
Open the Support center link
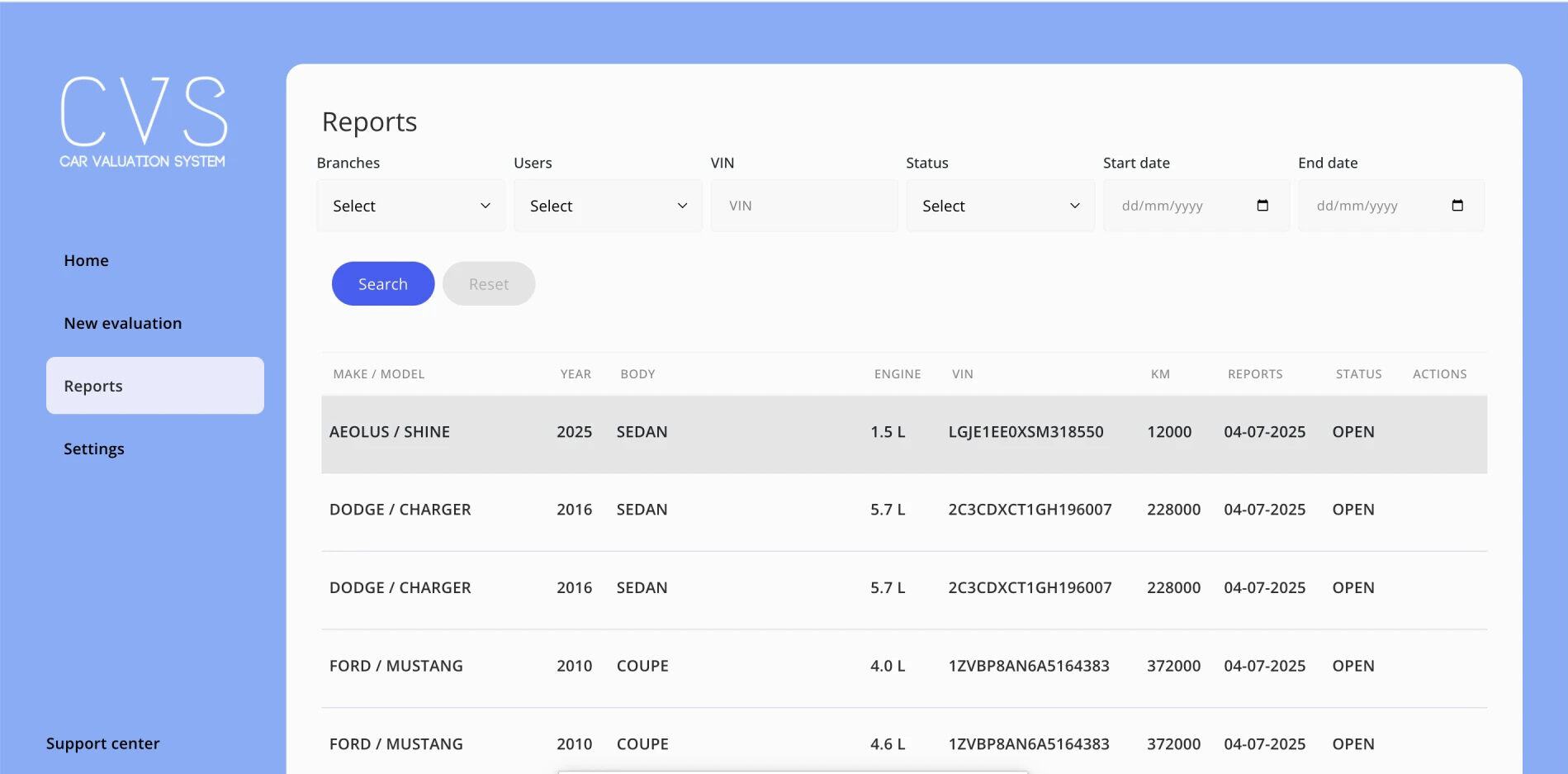tap(103, 743)
